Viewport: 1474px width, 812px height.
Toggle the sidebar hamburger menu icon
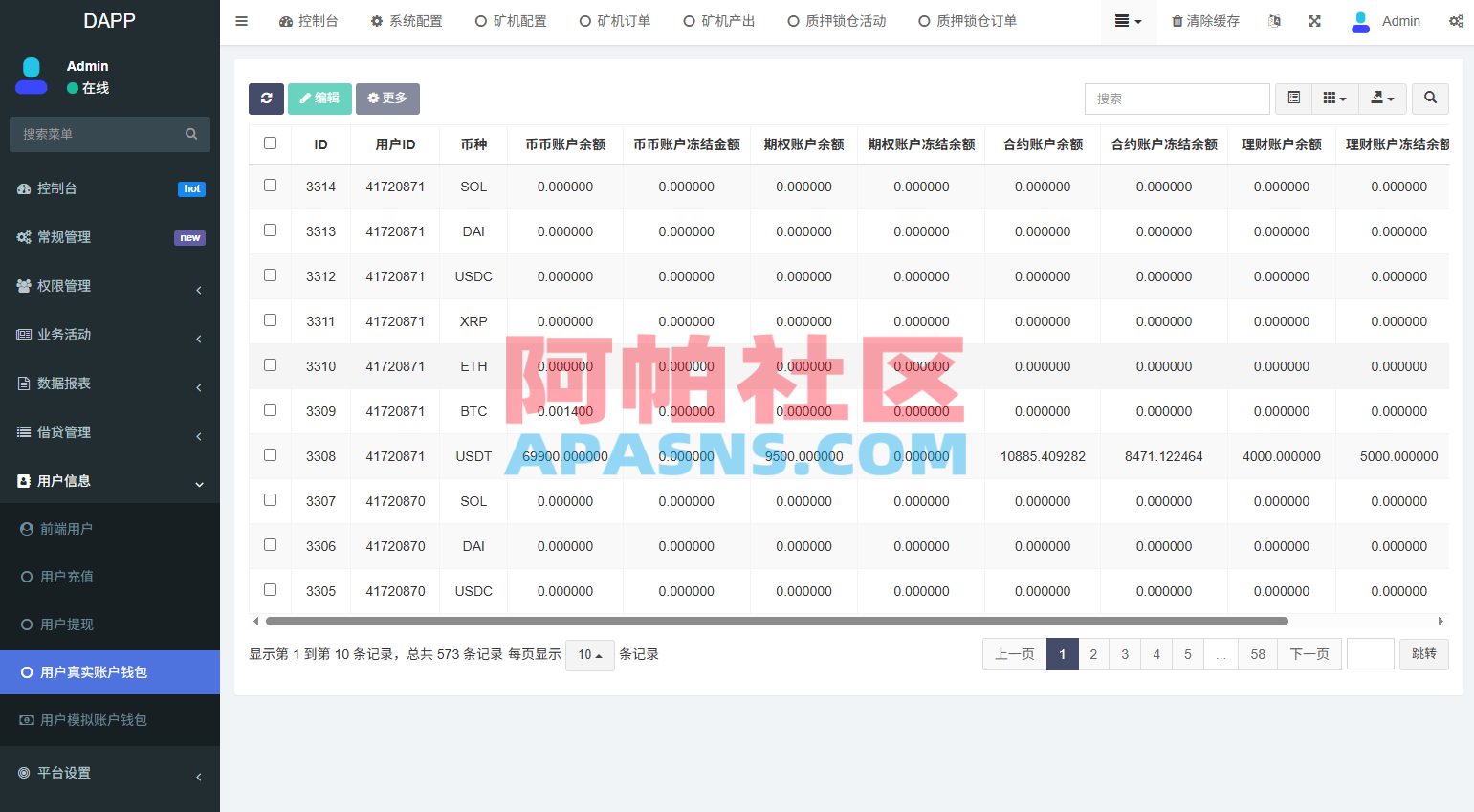coord(242,21)
